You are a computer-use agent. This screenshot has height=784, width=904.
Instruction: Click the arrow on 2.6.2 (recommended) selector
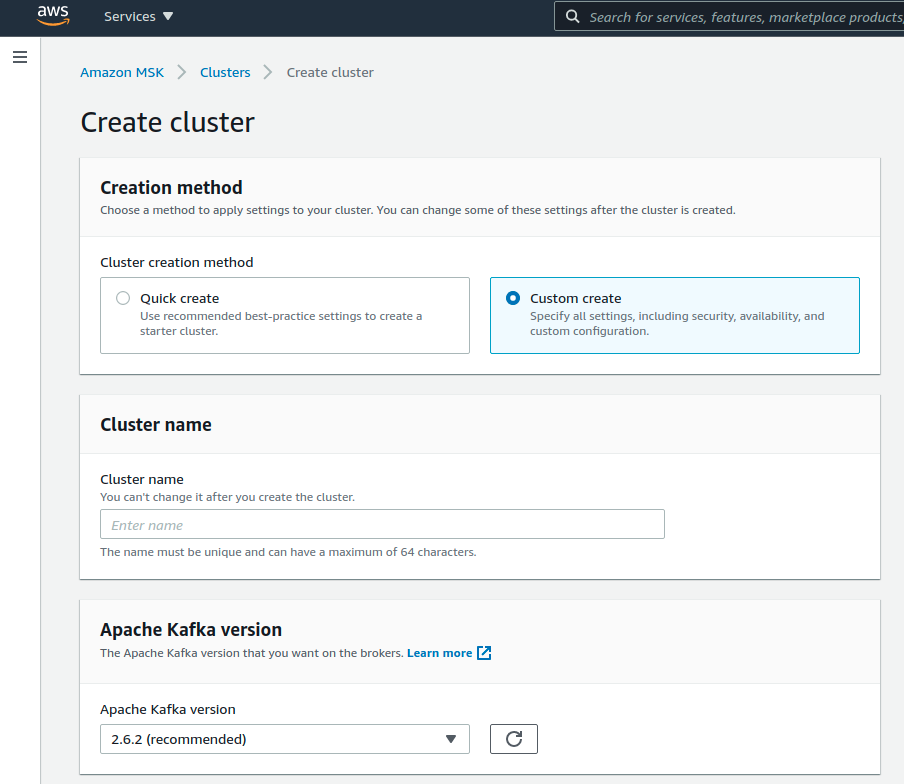450,739
